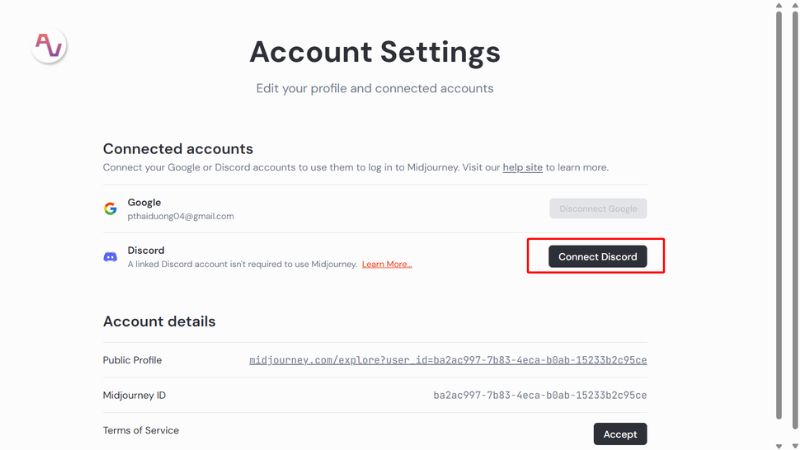This screenshot has height=450, width=800.
Task: Click the outer scrollbar's up arrow
Action: pyautogui.click(x=795, y=5)
